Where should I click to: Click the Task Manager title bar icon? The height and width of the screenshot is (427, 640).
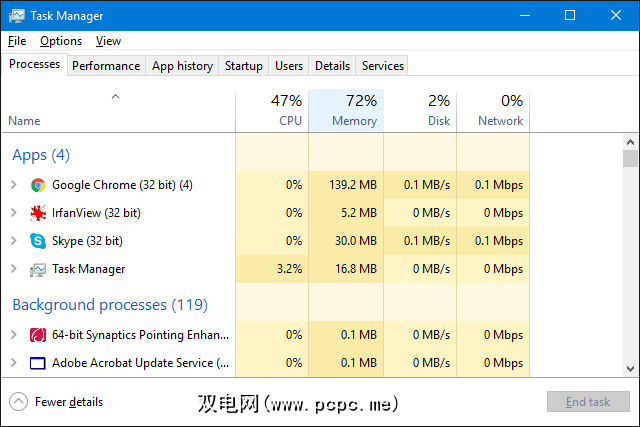[x=17, y=16]
